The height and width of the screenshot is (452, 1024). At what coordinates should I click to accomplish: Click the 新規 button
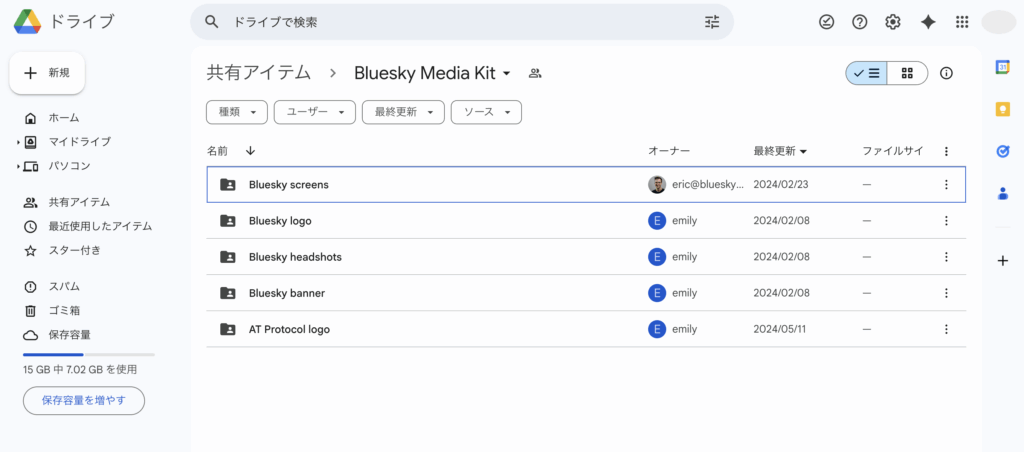point(47,73)
